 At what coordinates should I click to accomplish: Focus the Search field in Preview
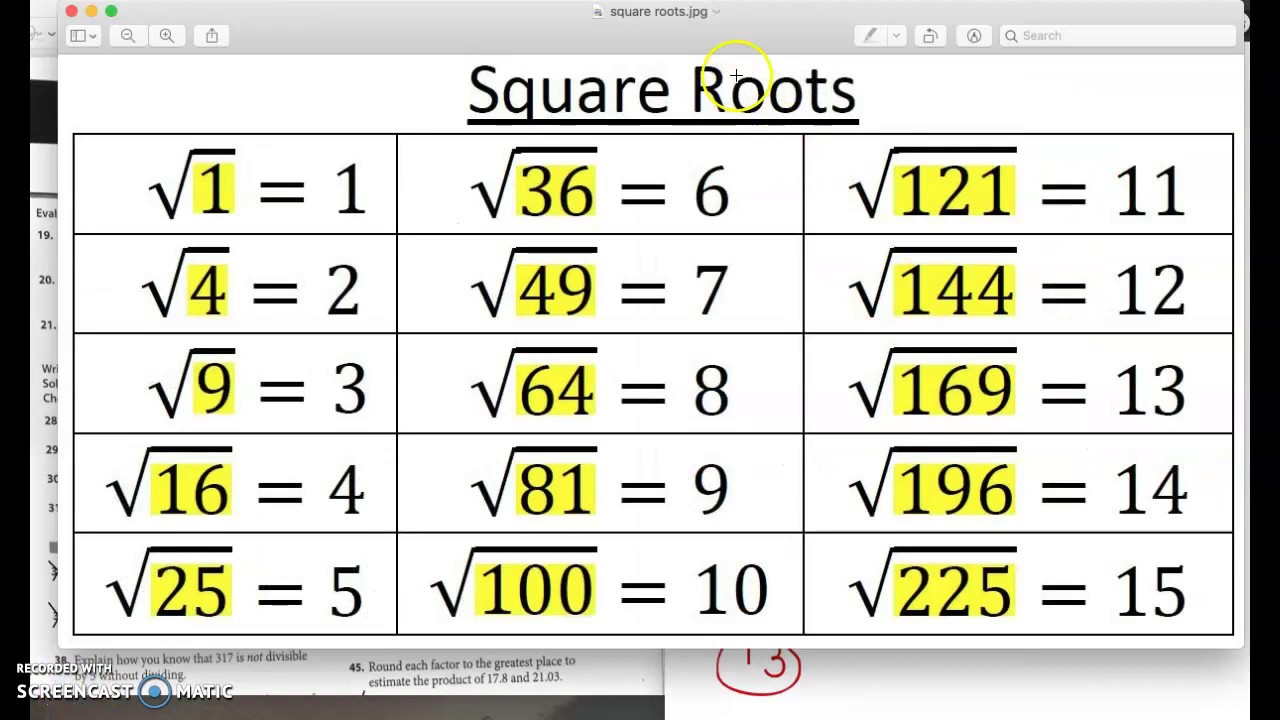tap(1118, 36)
